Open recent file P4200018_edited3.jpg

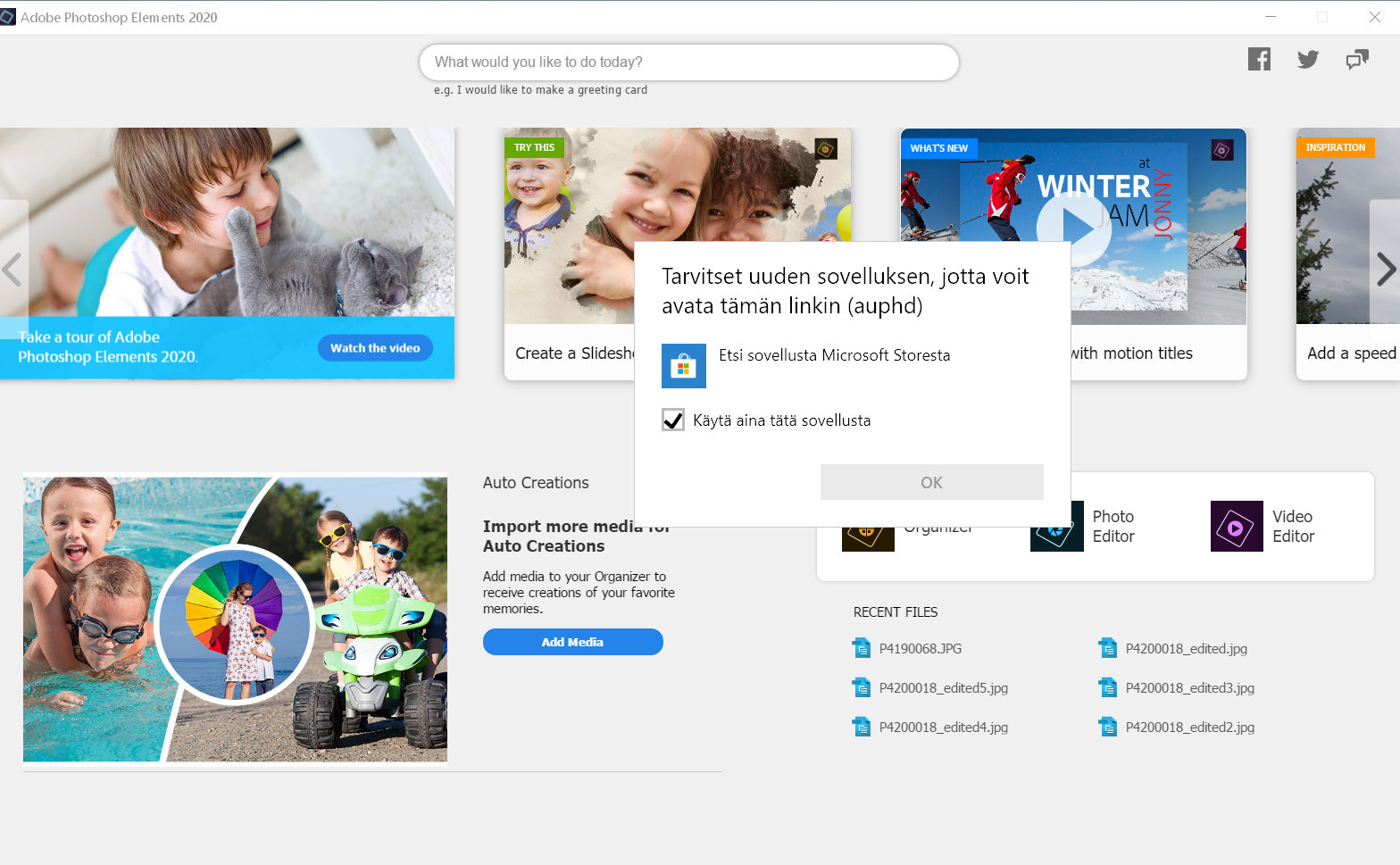pyautogui.click(x=1190, y=688)
